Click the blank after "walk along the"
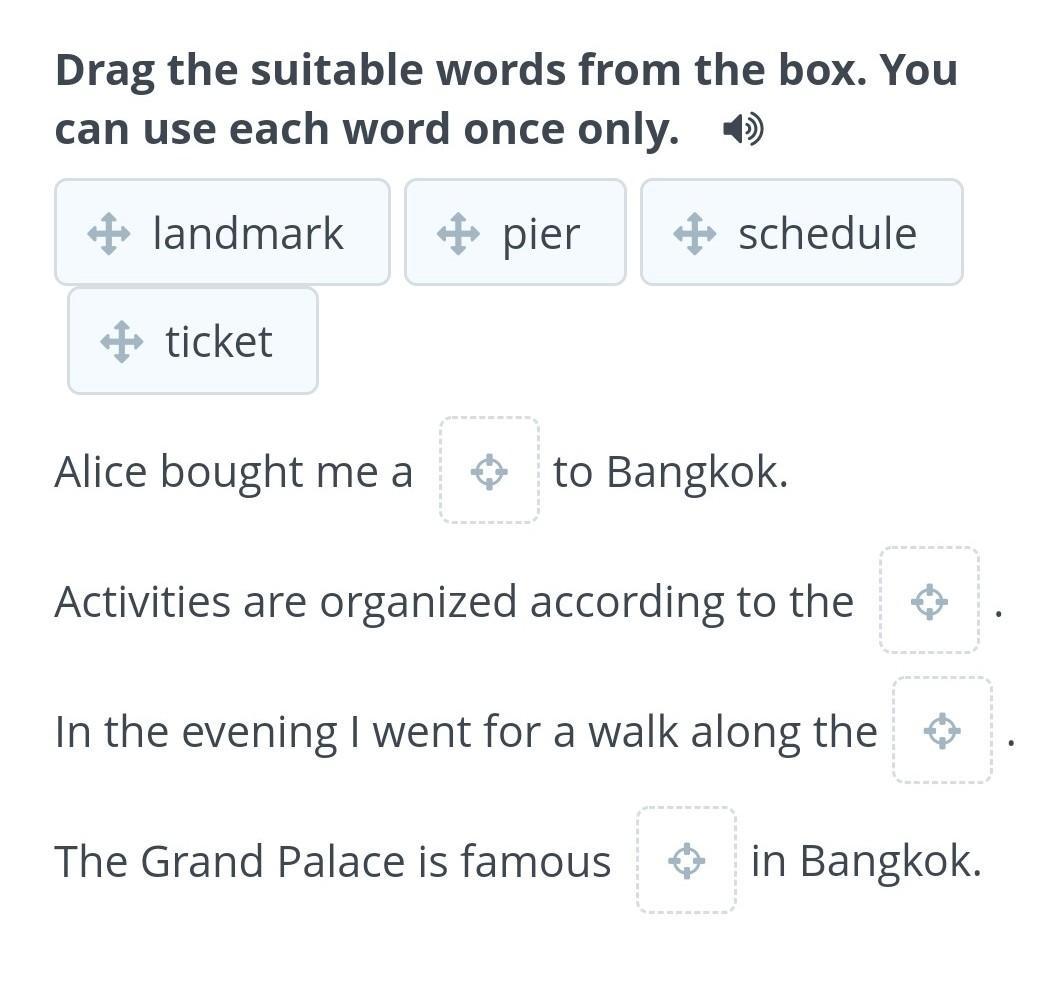The image size is (1062, 997). tap(942, 731)
